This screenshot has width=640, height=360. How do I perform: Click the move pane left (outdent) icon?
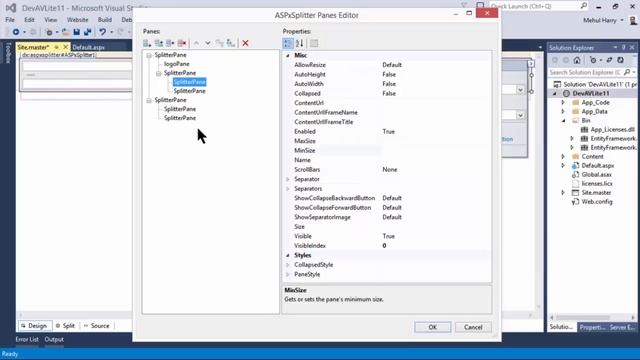coord(220,43)
